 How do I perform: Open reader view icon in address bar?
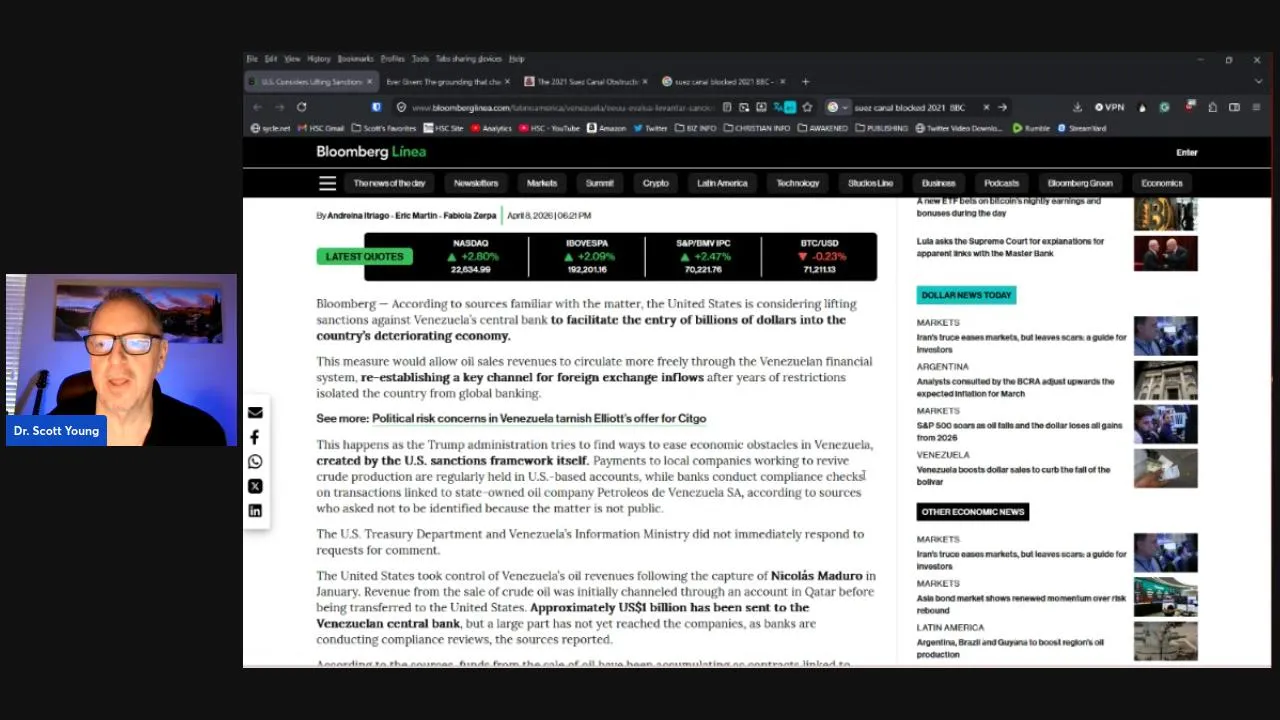[x=727, y=107]
